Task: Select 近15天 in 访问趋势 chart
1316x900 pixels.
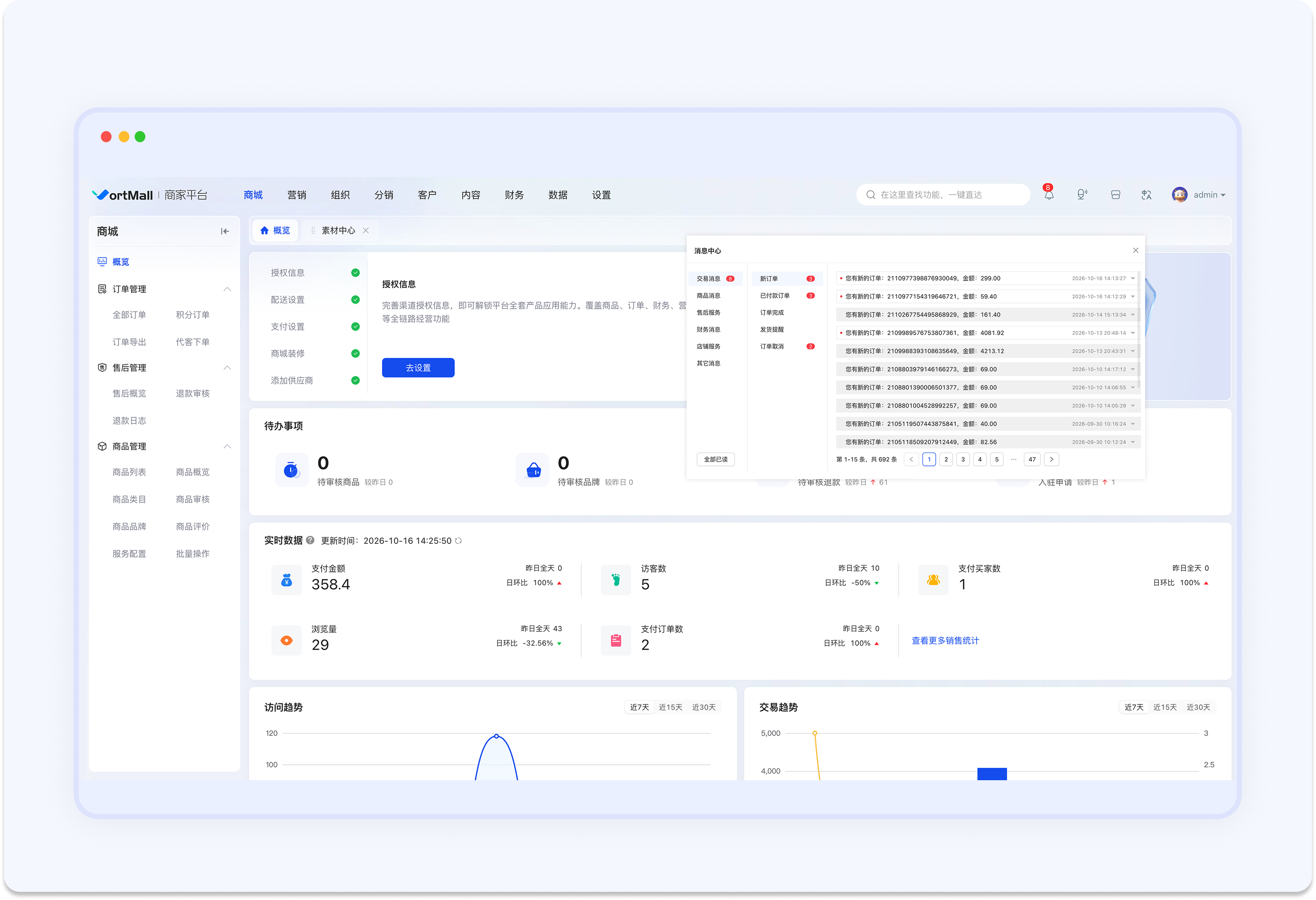Action: [670, 708]
